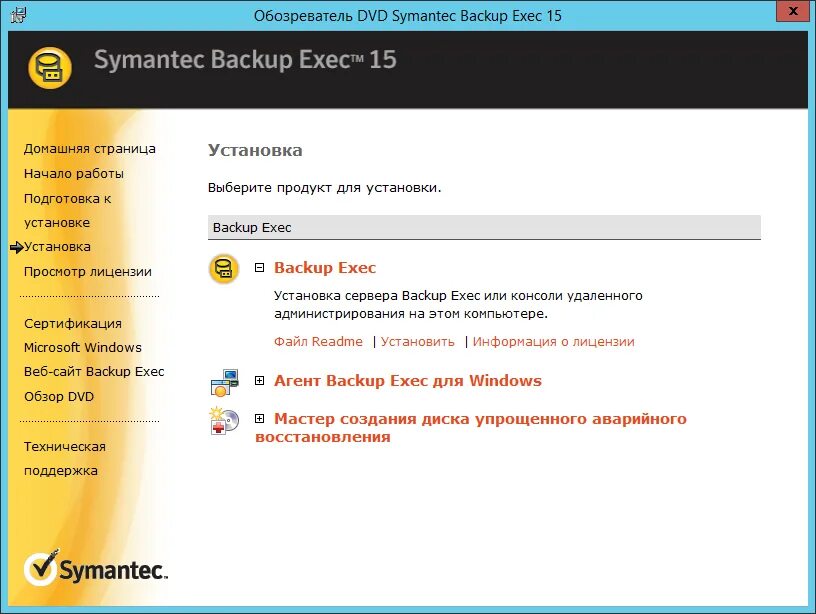Click the description Установка сервера Backup Exec
The width and height of the screenshot is (816, 614).
pos(458,304)
